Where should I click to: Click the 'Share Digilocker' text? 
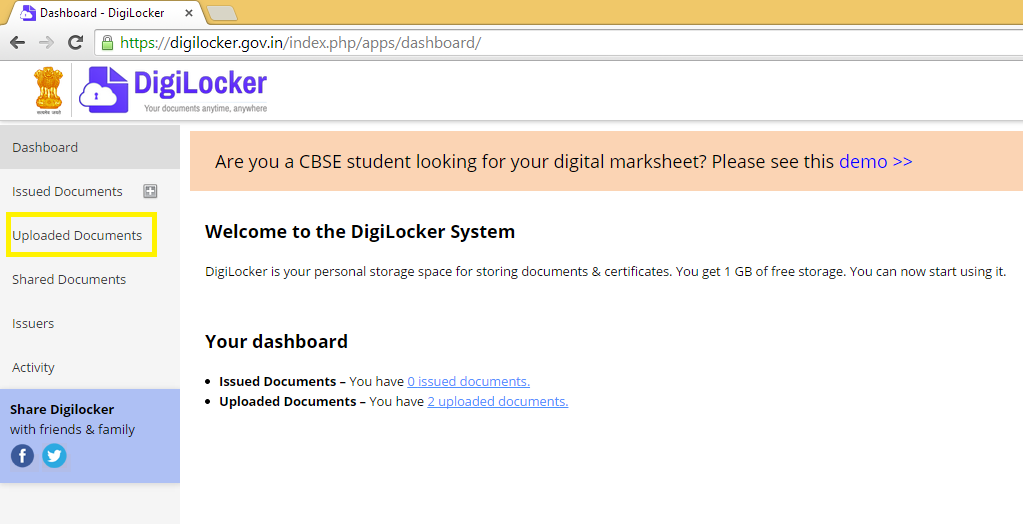(x=62, y=409)
